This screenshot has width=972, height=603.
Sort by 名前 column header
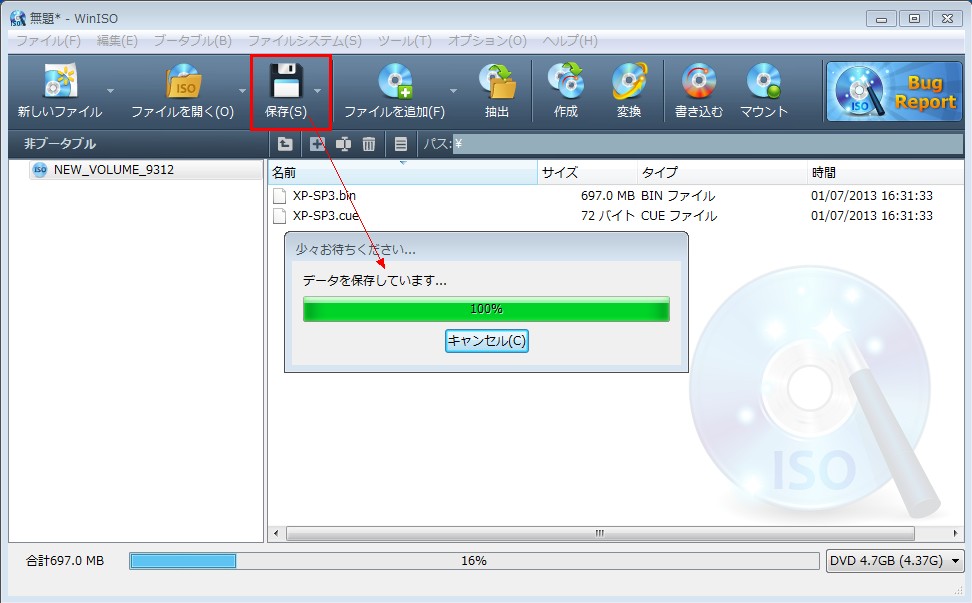tap(403, 172)
